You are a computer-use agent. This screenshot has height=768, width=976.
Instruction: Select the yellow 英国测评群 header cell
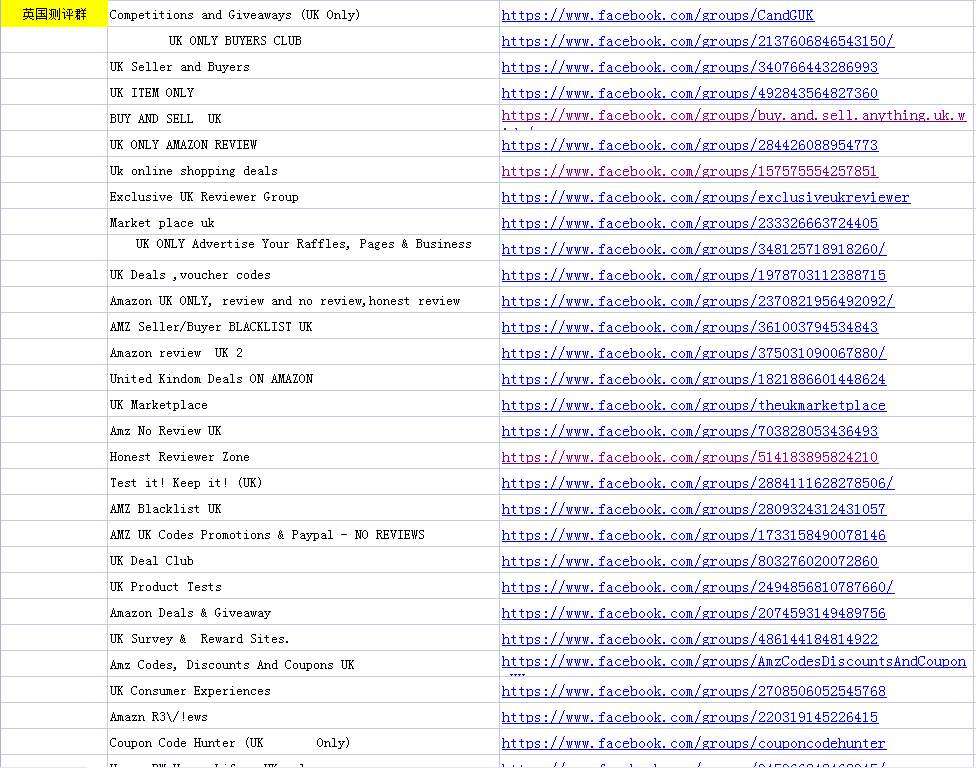point(54,14)
